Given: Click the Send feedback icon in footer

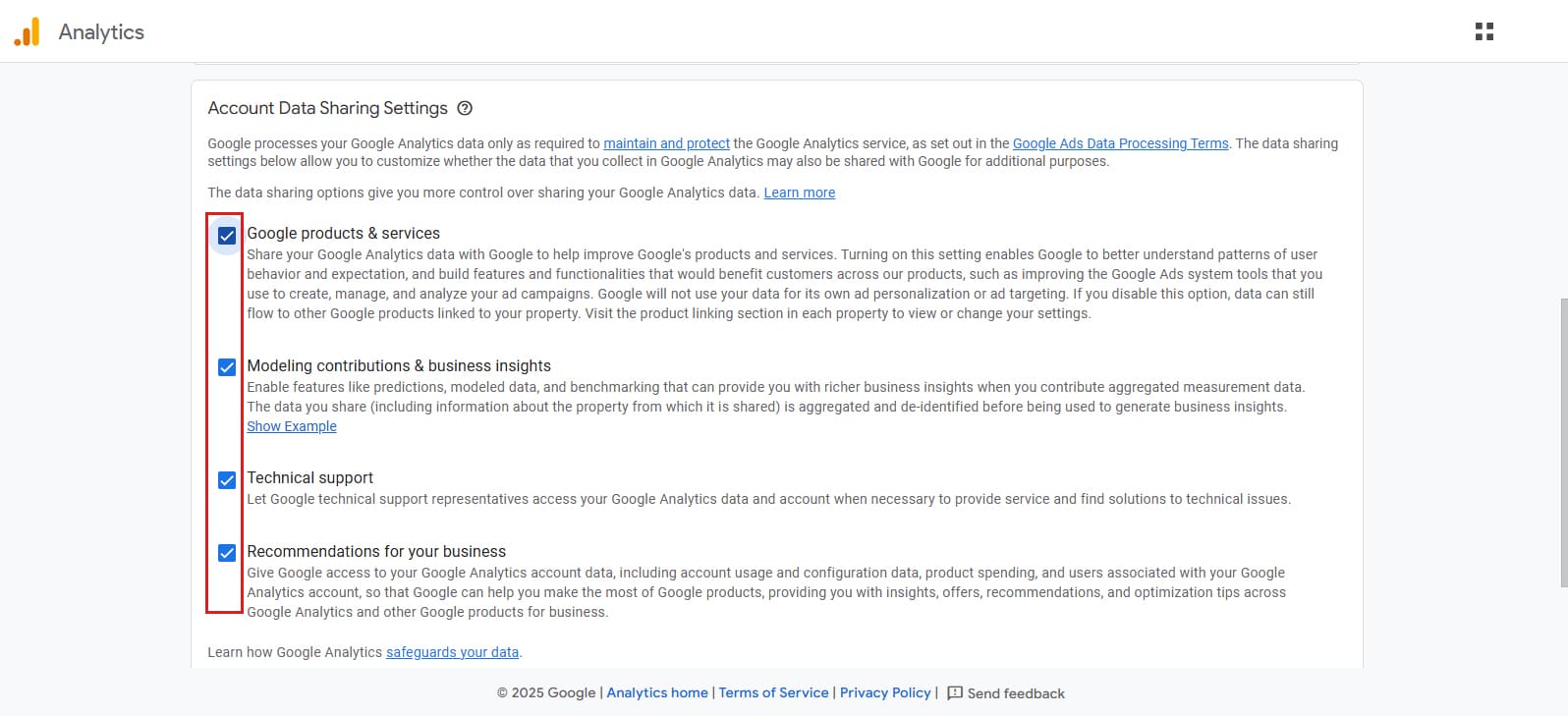Looking at the screenshot, I should click(x=955, y=692).
